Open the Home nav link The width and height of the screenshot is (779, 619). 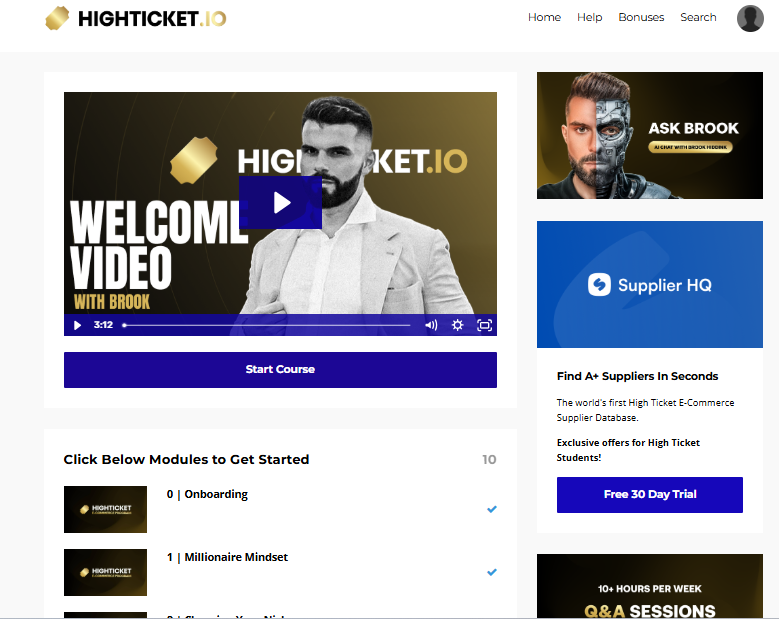544,17
